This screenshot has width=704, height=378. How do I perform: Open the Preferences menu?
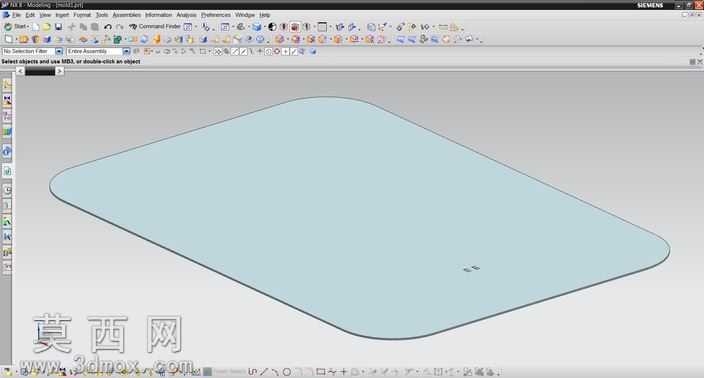tap(216, 15)
